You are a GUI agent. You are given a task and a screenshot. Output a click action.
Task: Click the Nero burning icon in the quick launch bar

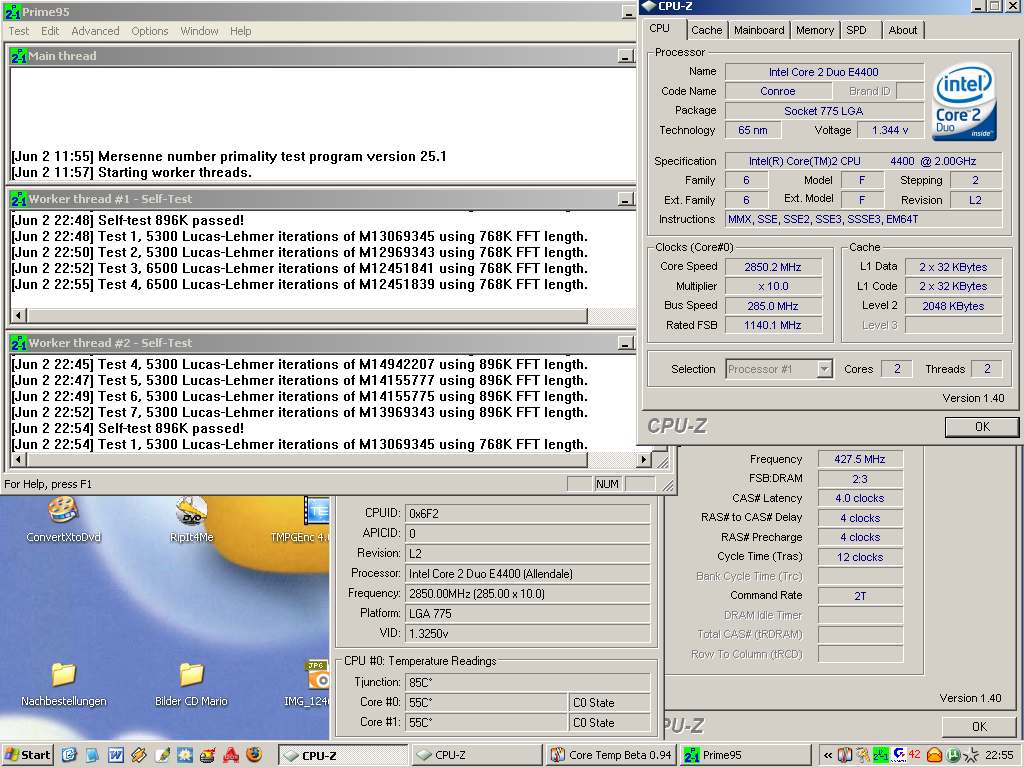pyautogui.click(x=208, y=755)
